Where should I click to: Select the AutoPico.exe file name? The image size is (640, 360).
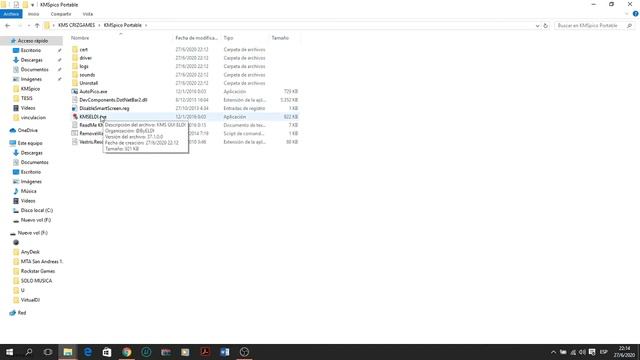93,91
